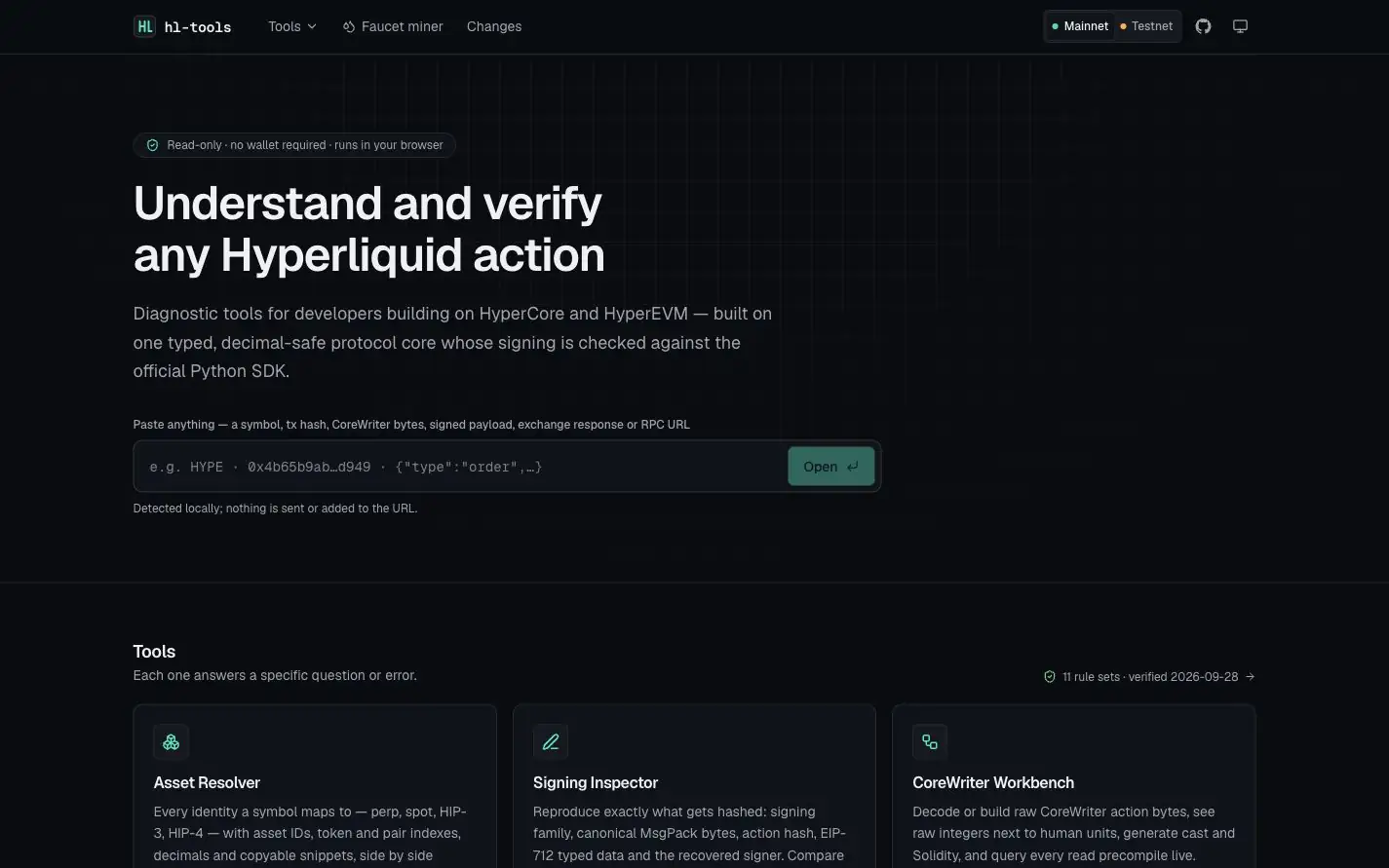Click the CoreWriter Workbench icon
This screenshot has width=1389, height=868.
(930, 742)
